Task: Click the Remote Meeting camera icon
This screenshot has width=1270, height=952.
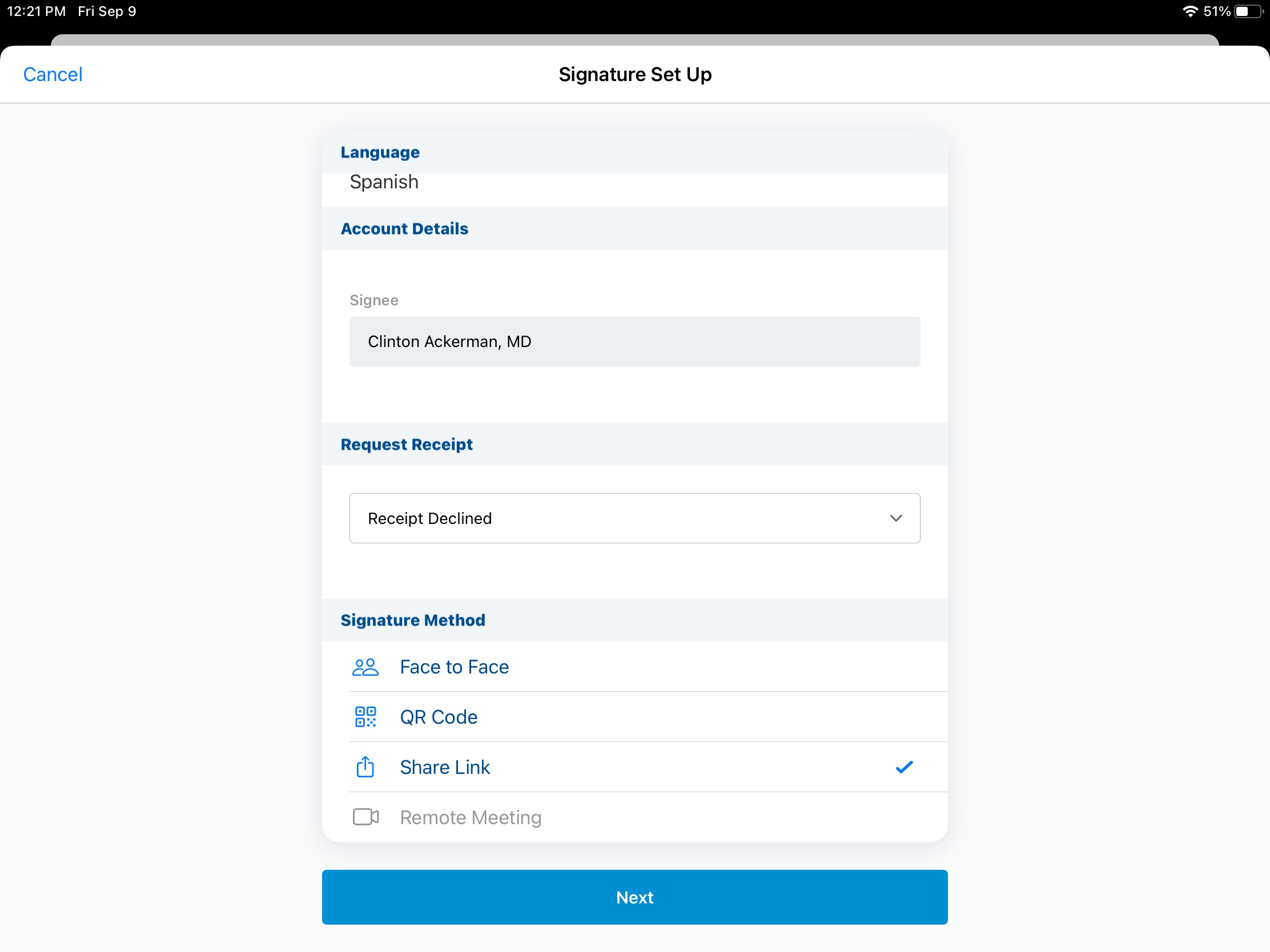Action: [365, 817]
